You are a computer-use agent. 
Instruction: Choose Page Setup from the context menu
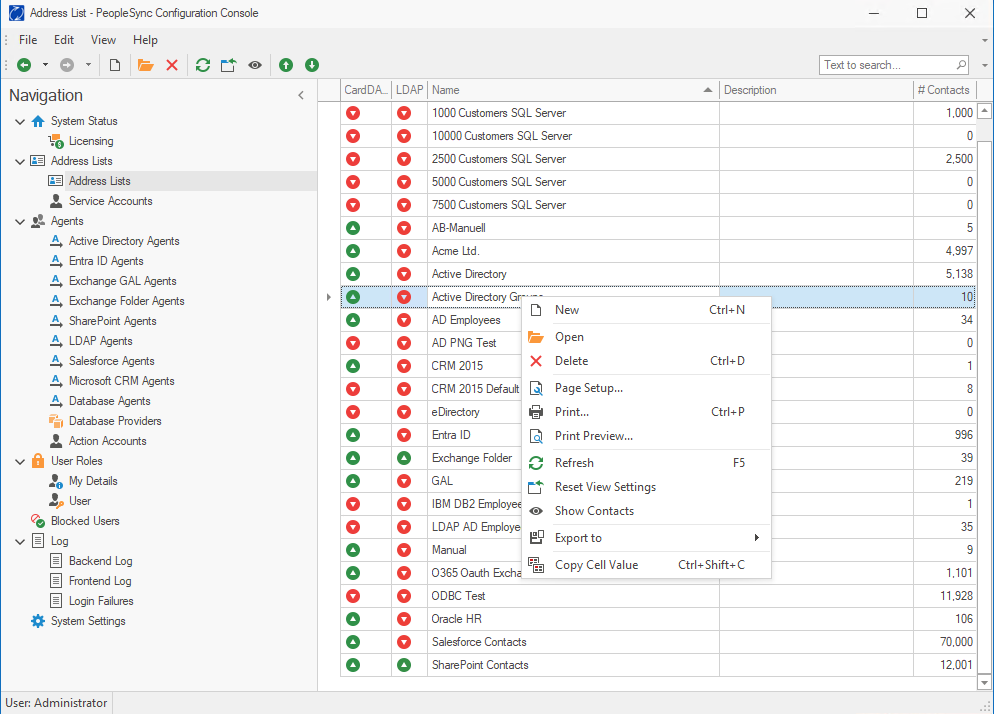coord(646,388)
